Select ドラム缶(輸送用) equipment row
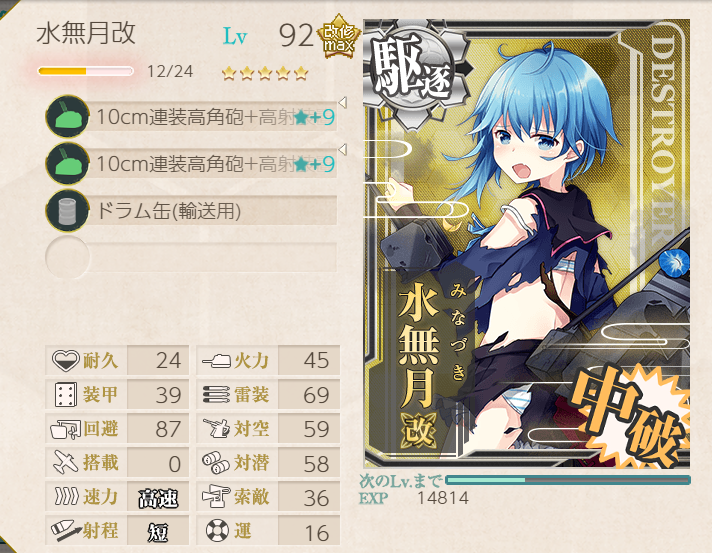 click(x=191, y=211)
